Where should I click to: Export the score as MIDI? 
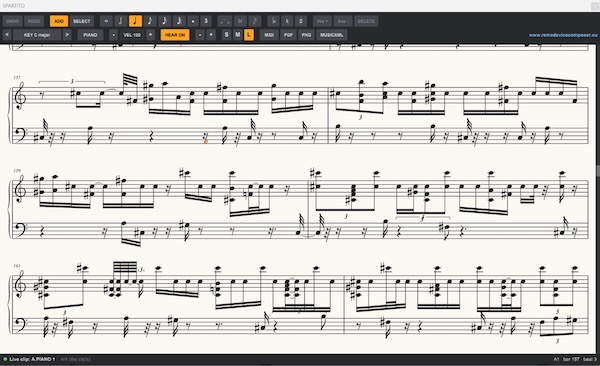pyautogui.click(x=269, y=35)
